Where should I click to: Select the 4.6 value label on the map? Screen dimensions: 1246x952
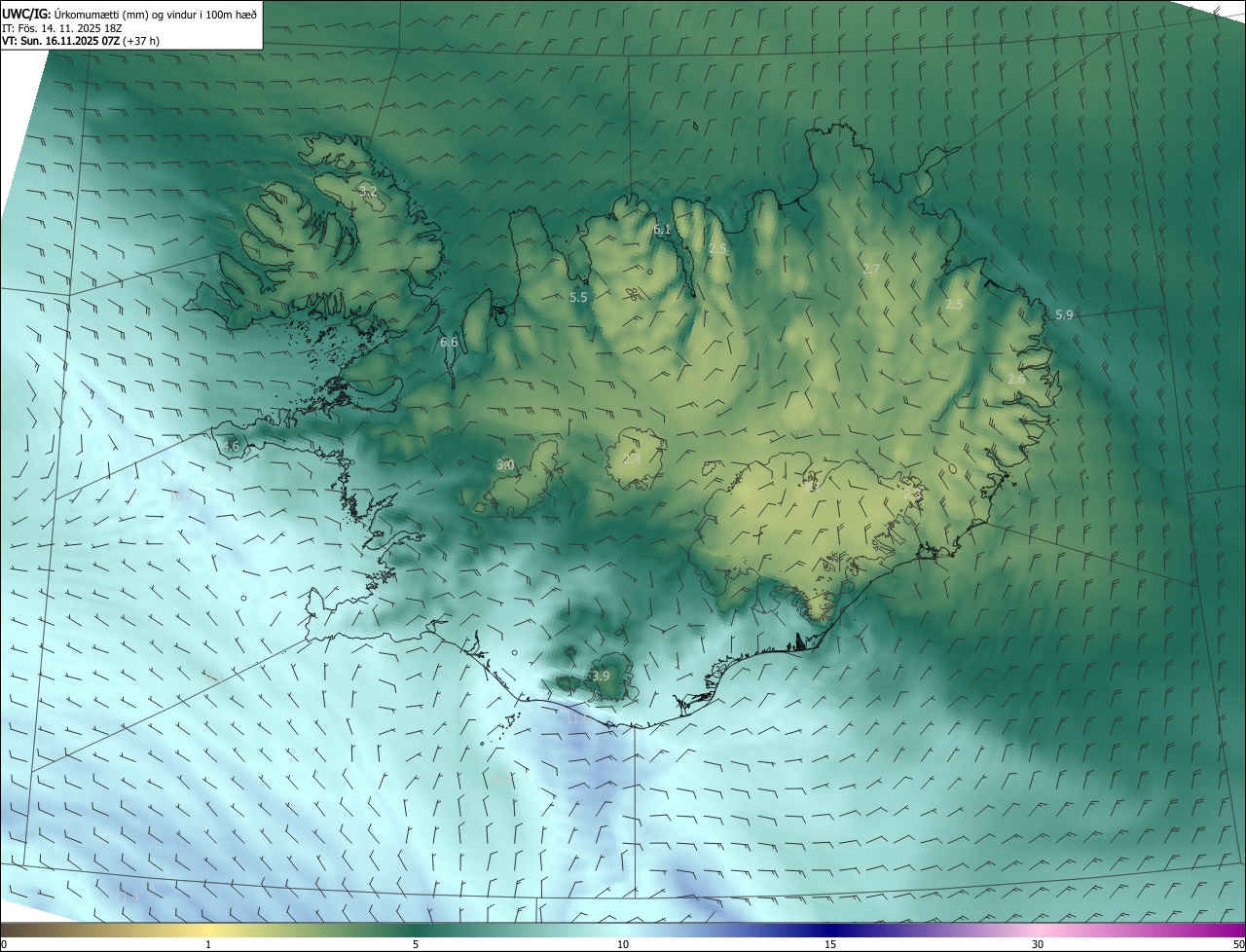(231, 446)
